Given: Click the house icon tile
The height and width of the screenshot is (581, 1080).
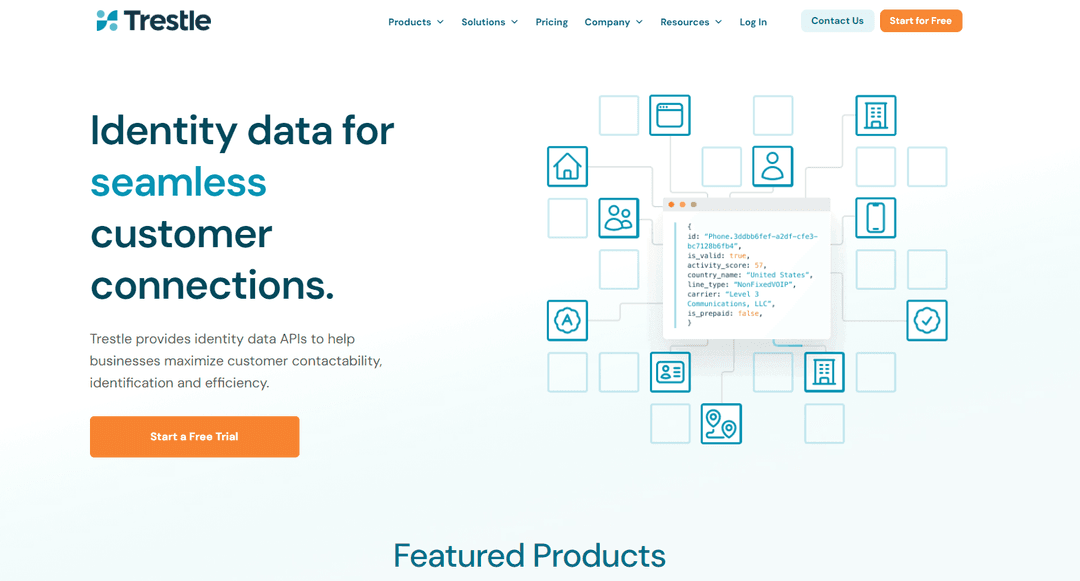Looking at the screenshot, I should point(567,167).
